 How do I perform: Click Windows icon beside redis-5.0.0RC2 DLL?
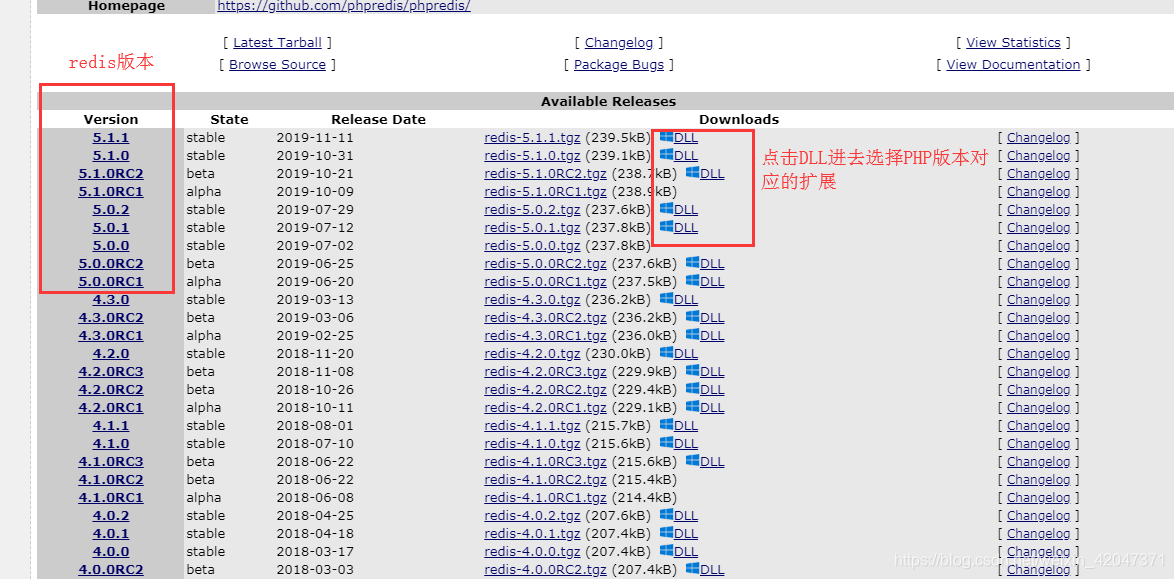pos(693,263)
